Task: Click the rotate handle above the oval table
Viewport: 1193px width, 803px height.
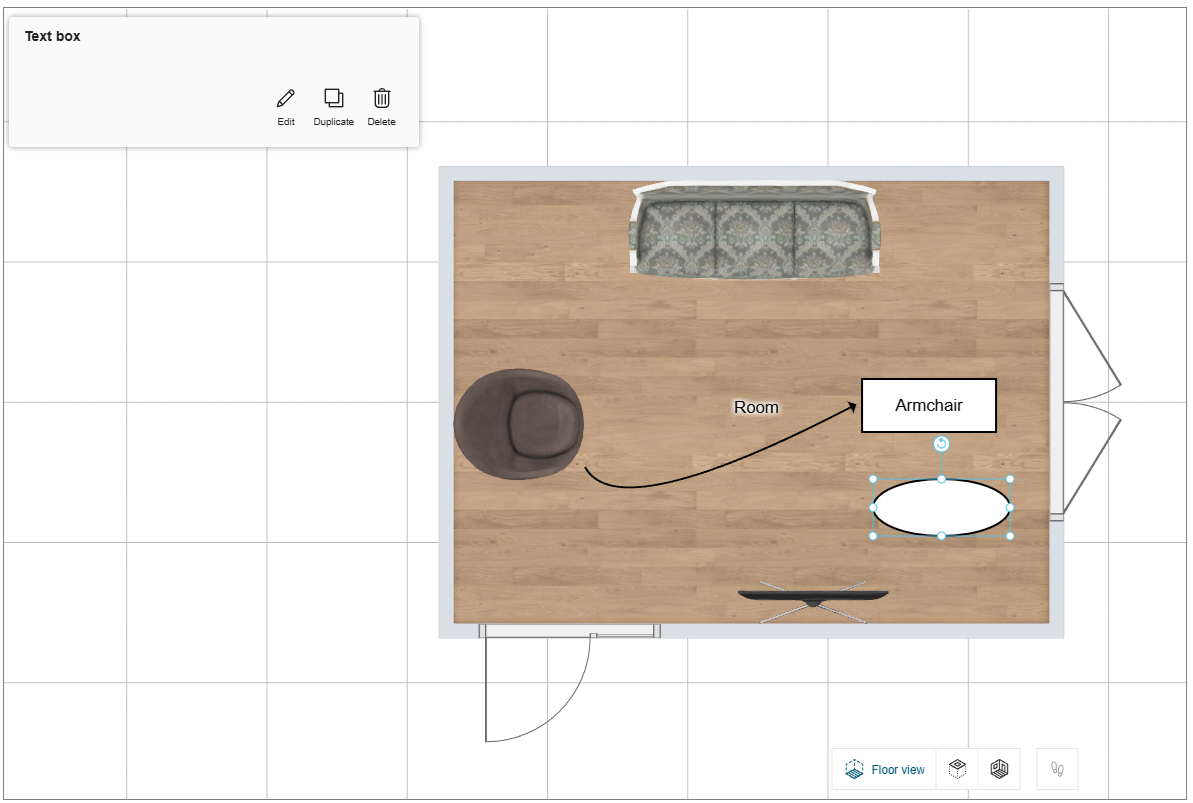Action: point(941,444)
